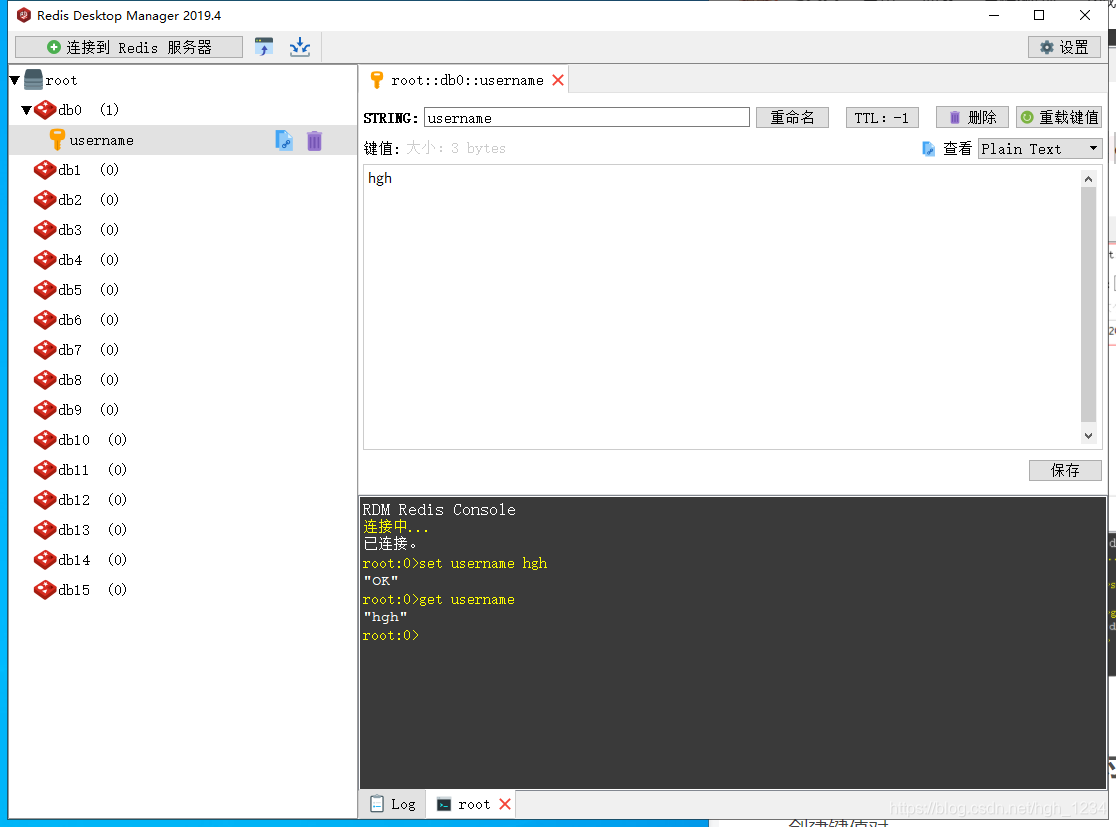Close the root::db0::username tab
This screenshot has height=827, width=1116.
(559, 80)
